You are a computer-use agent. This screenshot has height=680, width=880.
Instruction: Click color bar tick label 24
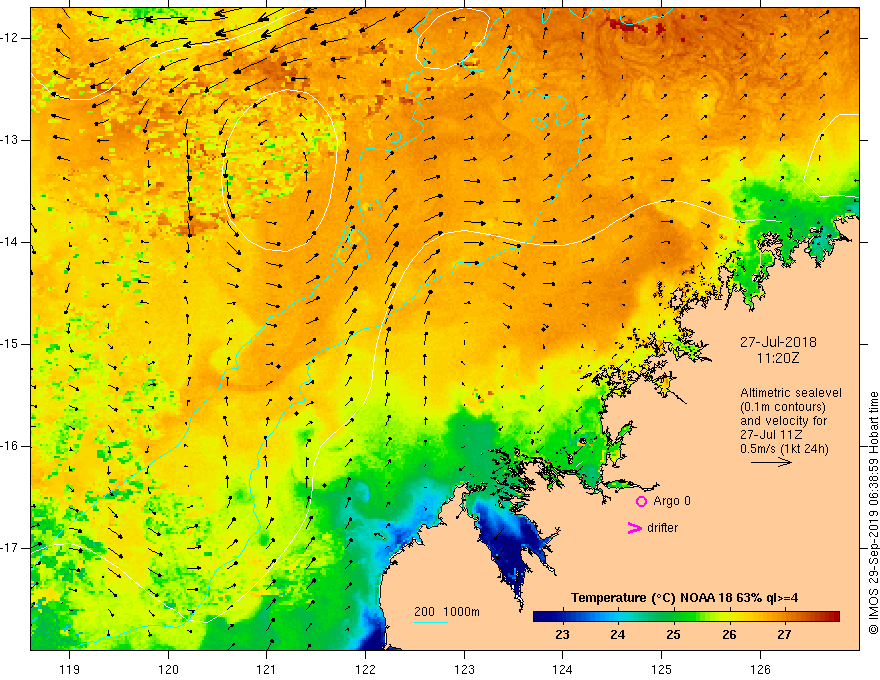click(x=618, y=635)
